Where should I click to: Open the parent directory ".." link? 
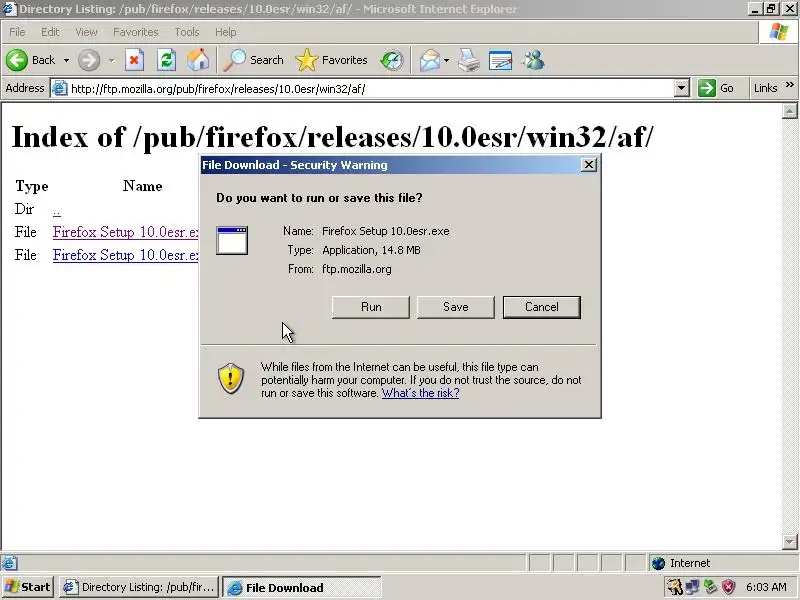[57, 210]
